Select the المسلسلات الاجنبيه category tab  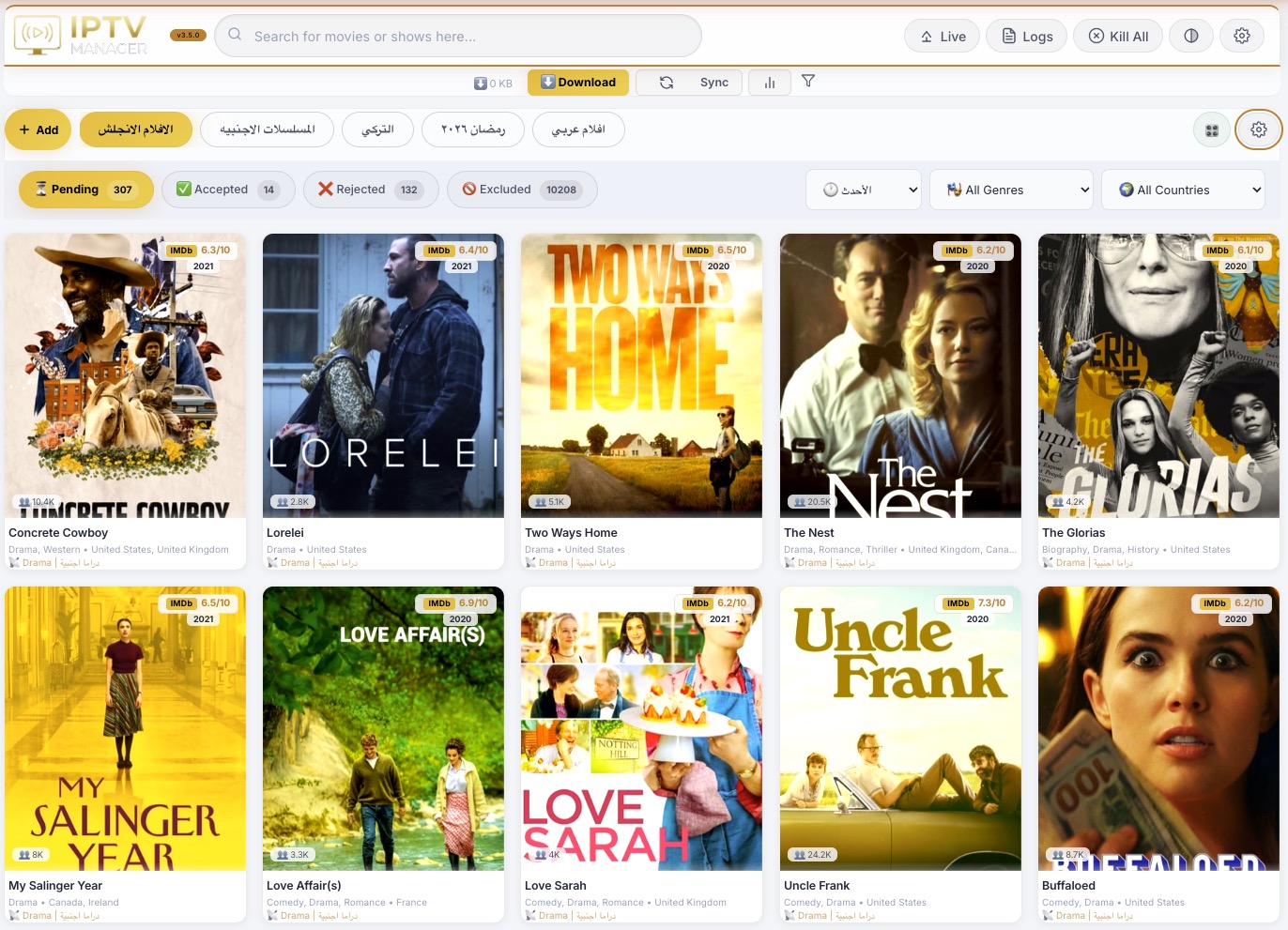268,130
